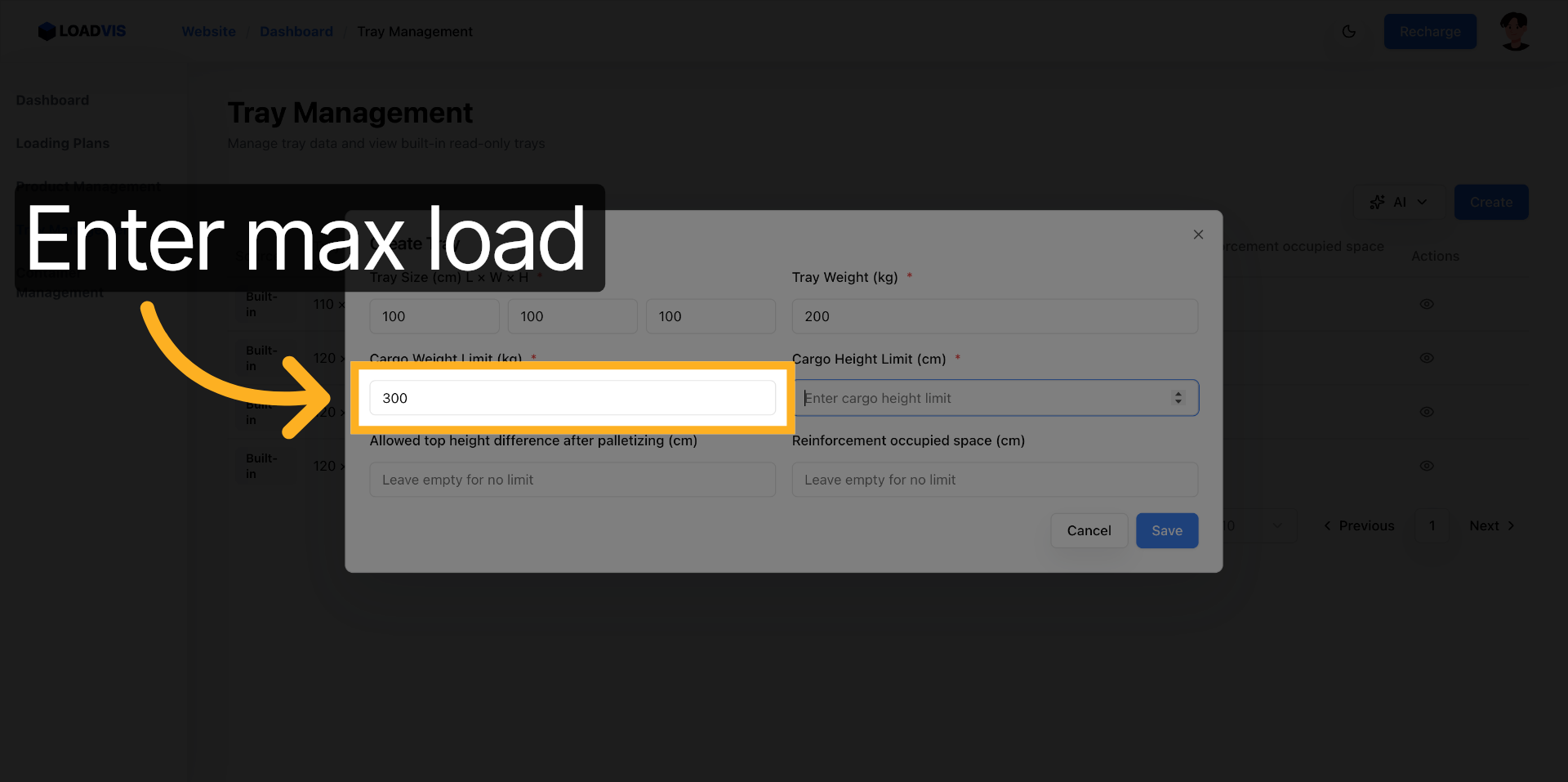1568x782 pixels.
Task: Open the user avatar profile menu
Action: 1515,31
